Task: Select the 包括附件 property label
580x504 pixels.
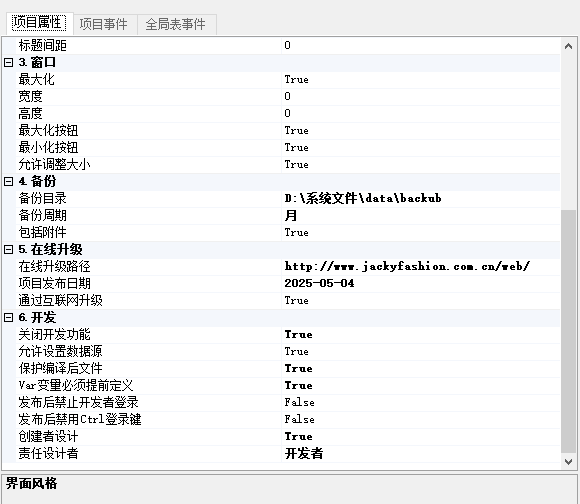Action: (x=43, y=233)
